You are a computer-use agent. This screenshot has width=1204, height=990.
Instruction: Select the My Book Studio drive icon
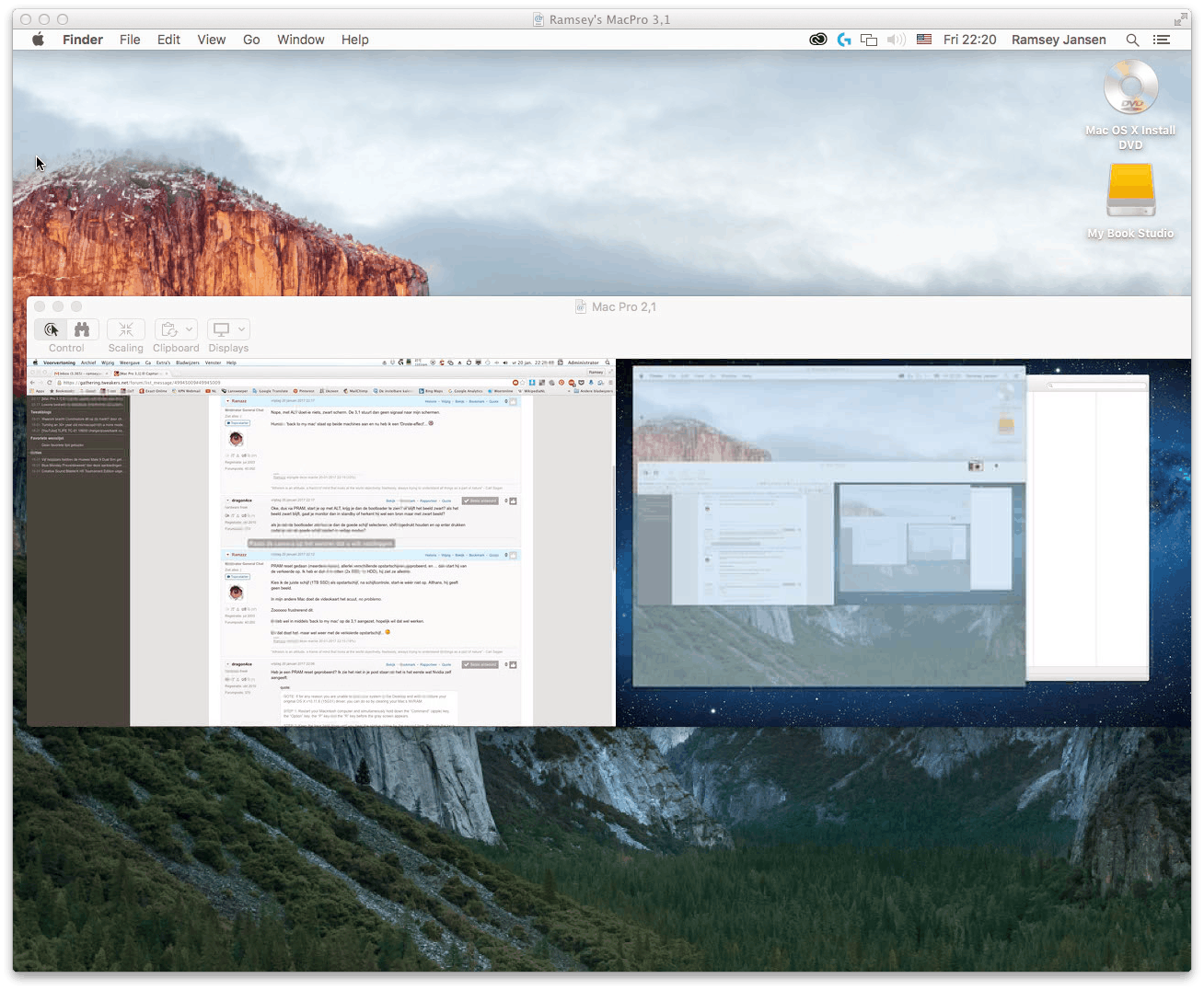pyautogui.click(x=1130, y=190)
